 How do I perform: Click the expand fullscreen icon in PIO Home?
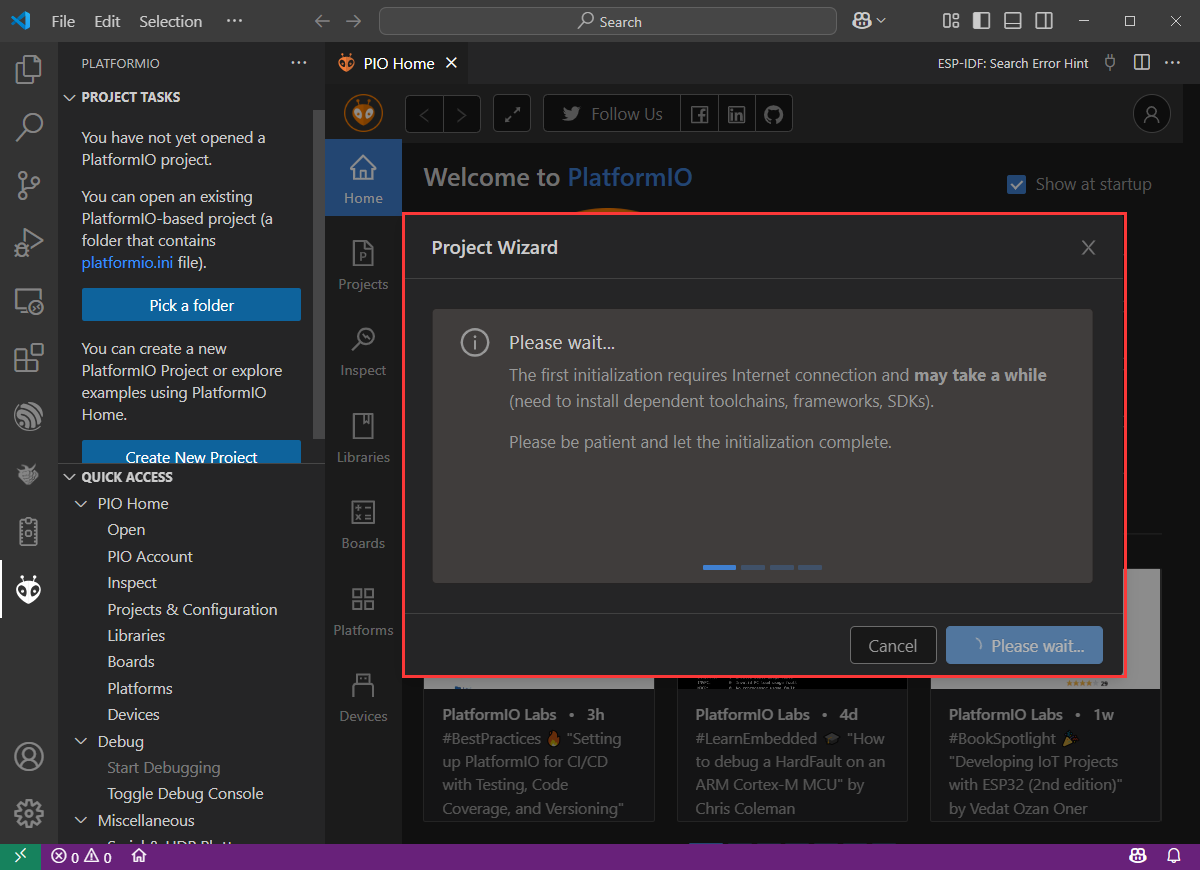point(512,114)
